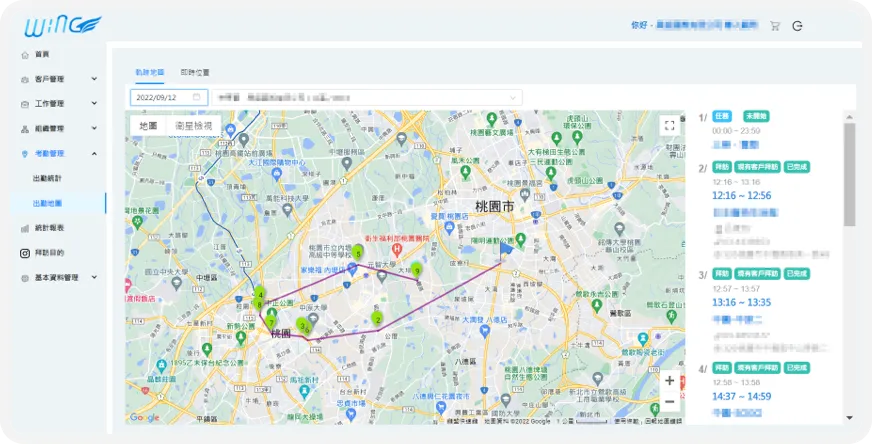This screenshot has width=872, height=444.
Task: Click the 桃園藝文廣場 park pin
Action: click(491, 119)
